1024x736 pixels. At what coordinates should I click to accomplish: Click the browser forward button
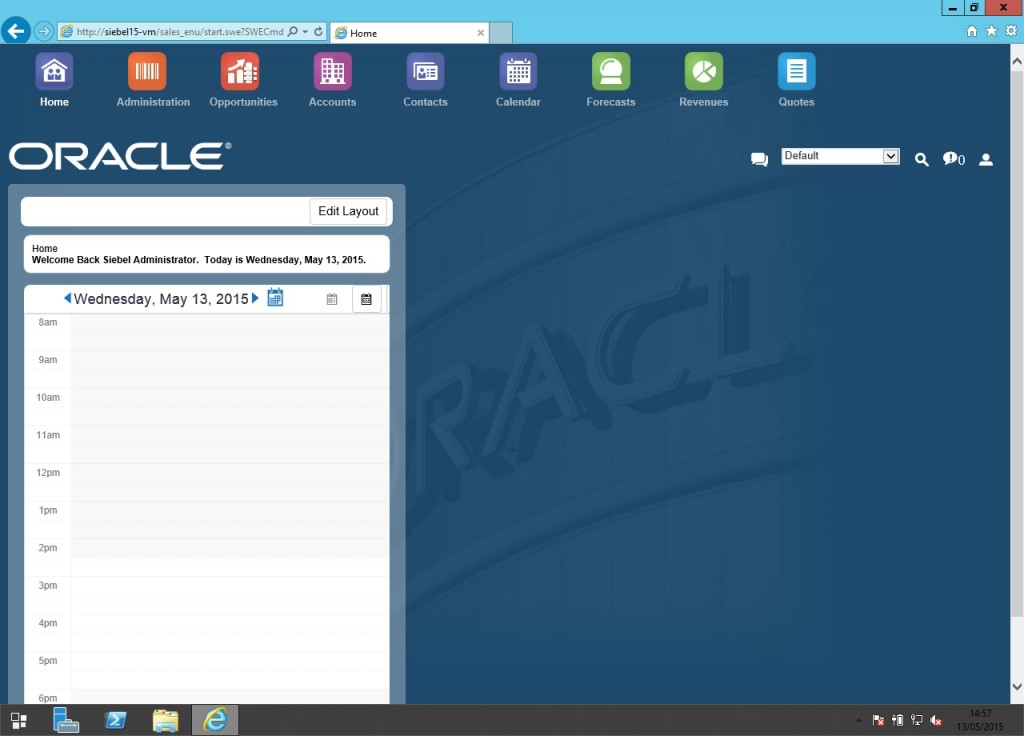(x=44, y=31)
